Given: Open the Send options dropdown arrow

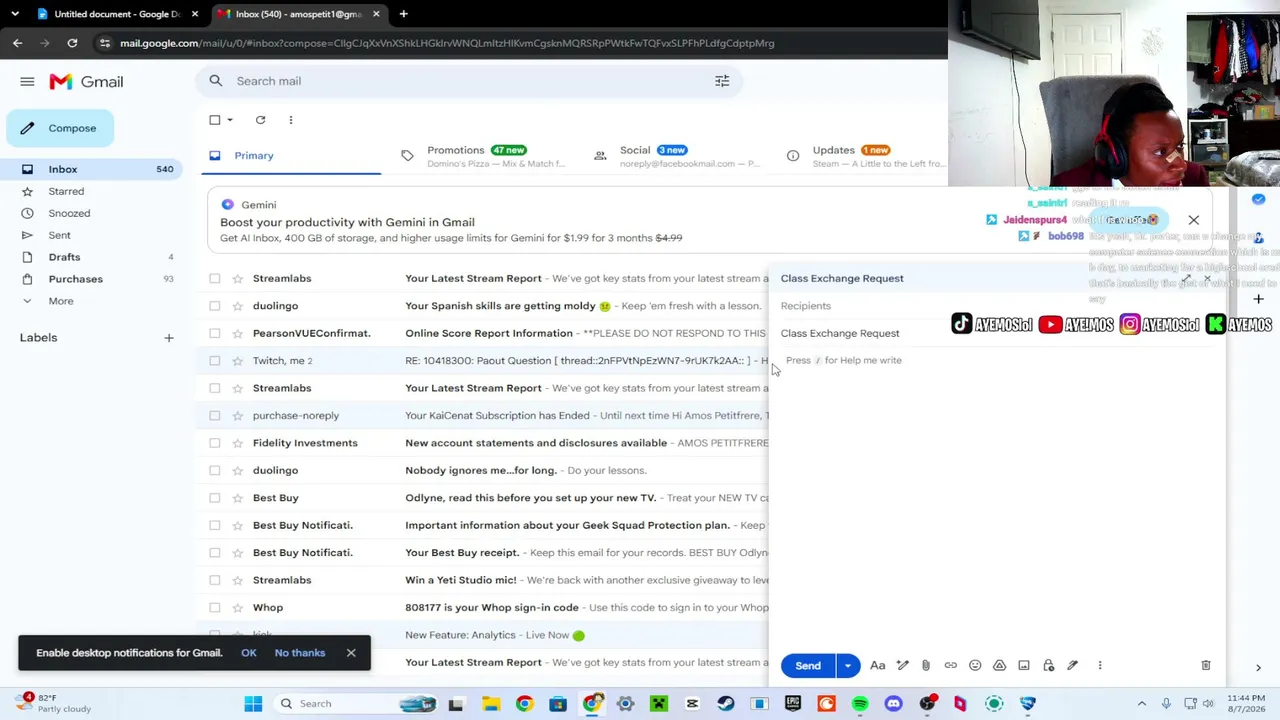Looking at the screenshot, I should point(848,666).
